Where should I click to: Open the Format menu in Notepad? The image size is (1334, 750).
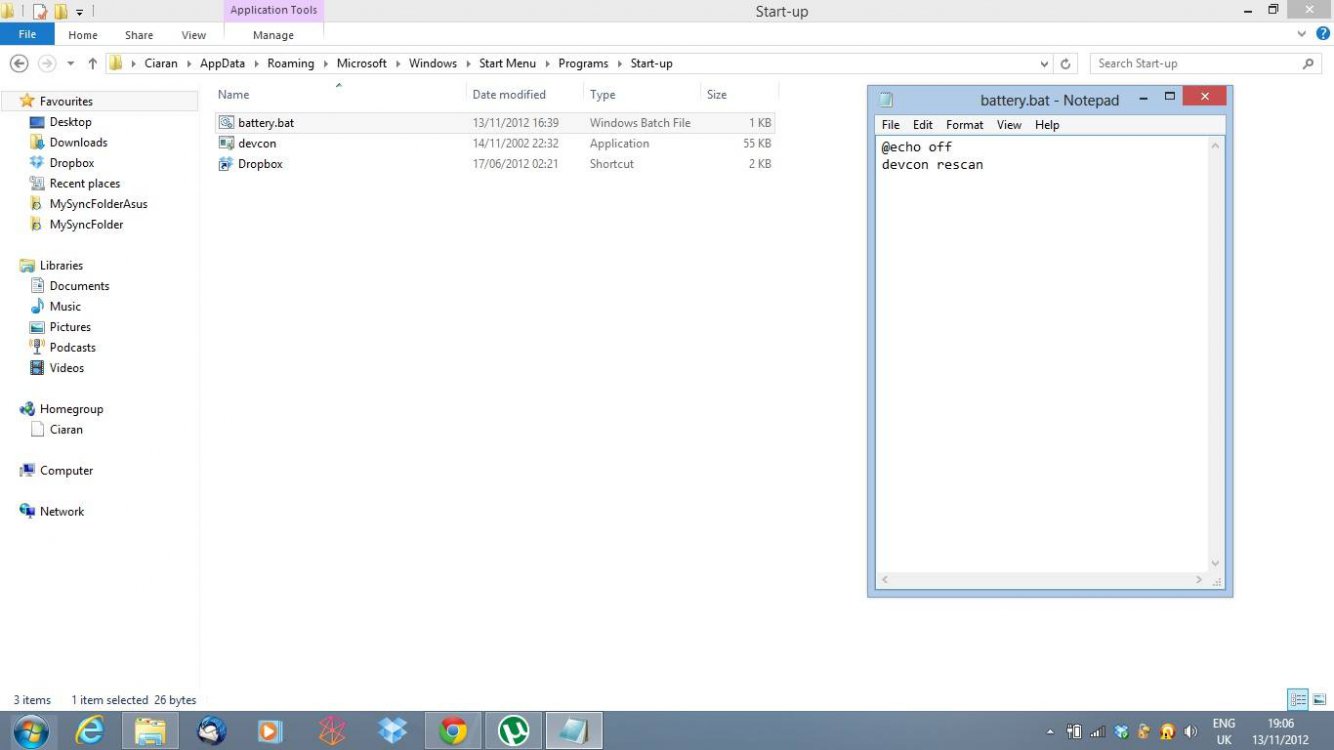[x=964, y=125]
